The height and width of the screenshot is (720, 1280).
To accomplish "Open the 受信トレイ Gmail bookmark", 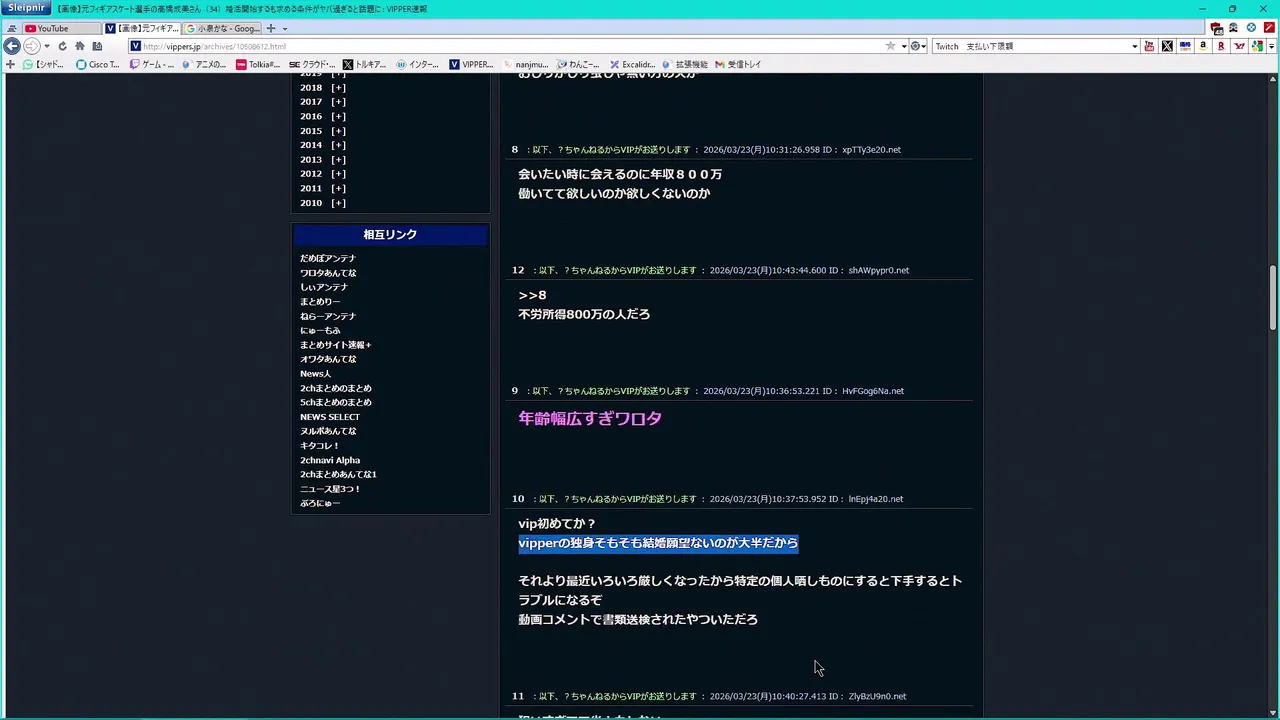I will 738,64.
